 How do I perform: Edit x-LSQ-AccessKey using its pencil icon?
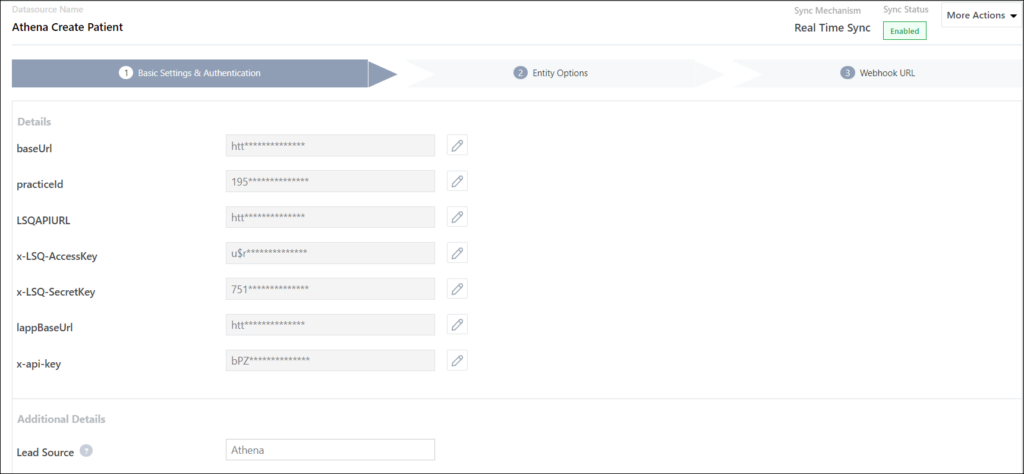[457, 253]
